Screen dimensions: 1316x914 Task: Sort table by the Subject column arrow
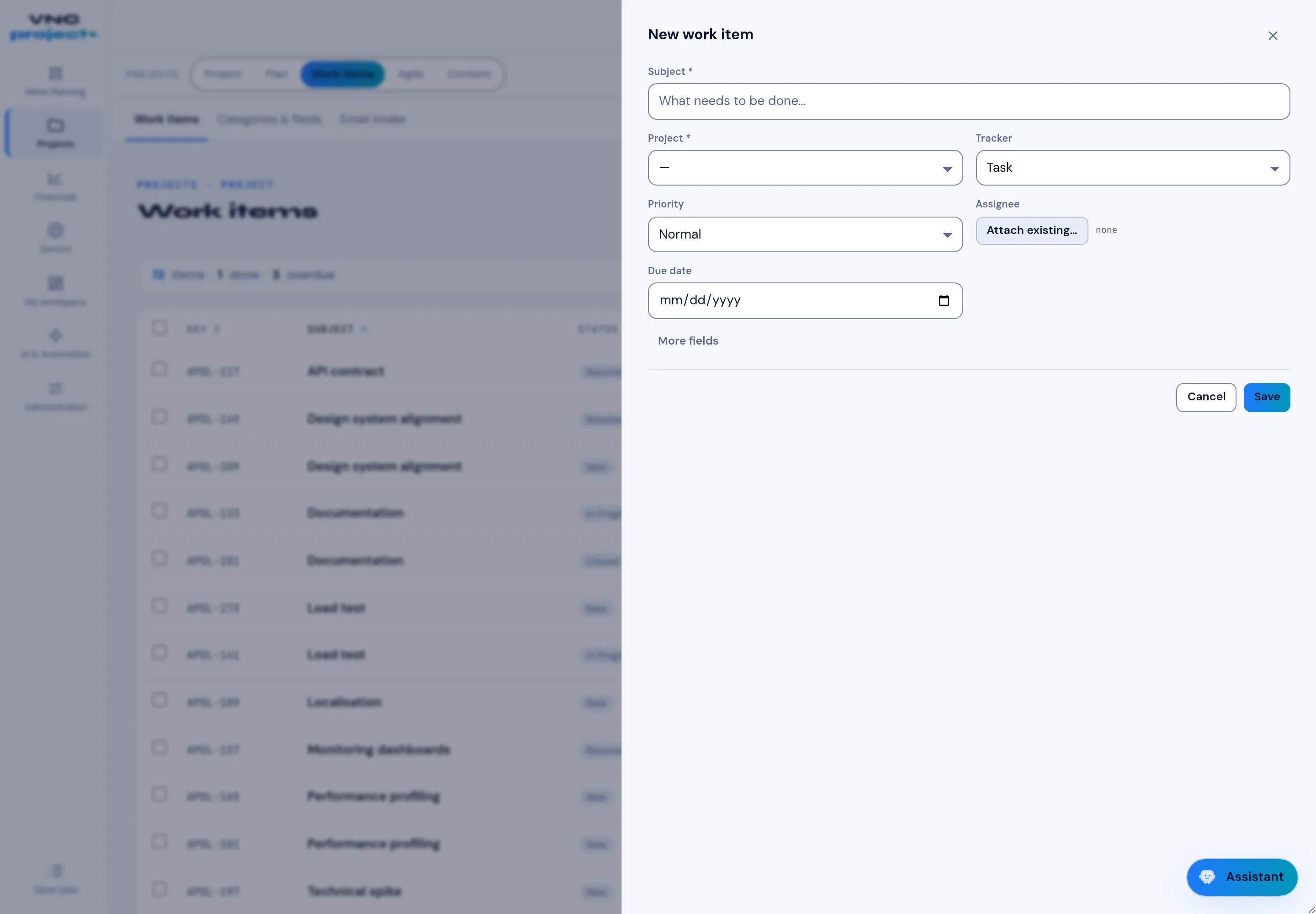(364, 329)
